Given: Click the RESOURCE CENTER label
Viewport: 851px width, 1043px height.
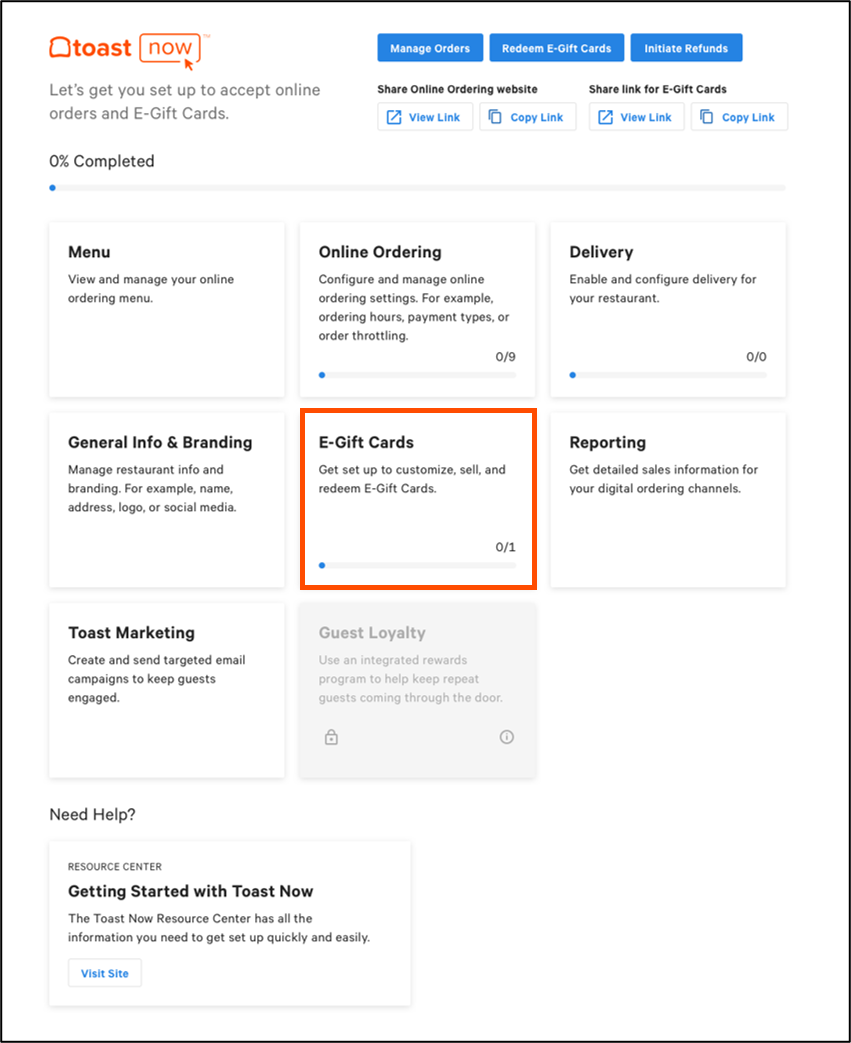Looking at the screenshot, I should pyautogui.click(x=114, y=867).
